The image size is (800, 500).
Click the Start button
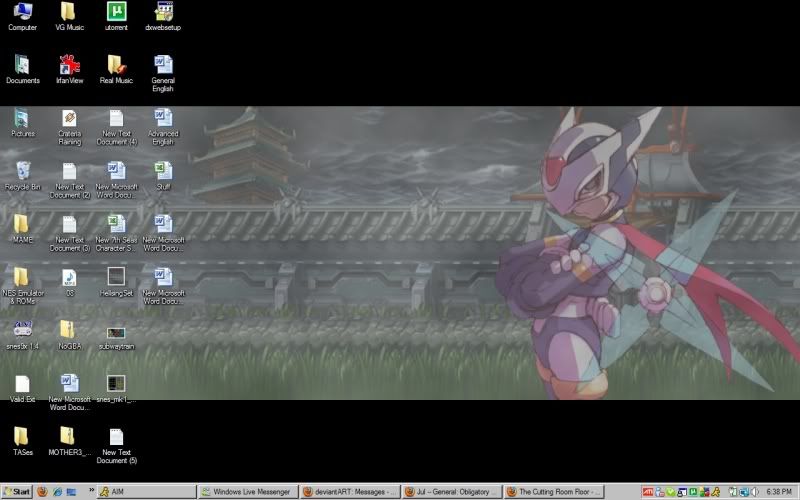17,492
